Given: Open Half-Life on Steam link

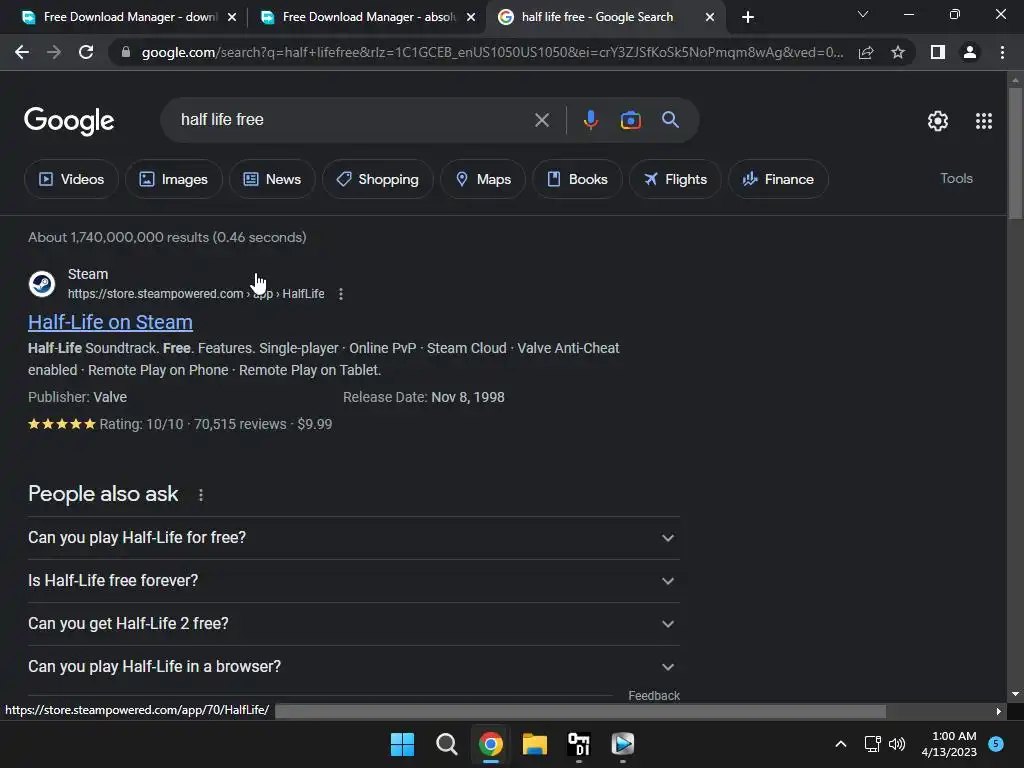Looking at the screenshot, I should point(110,322).
